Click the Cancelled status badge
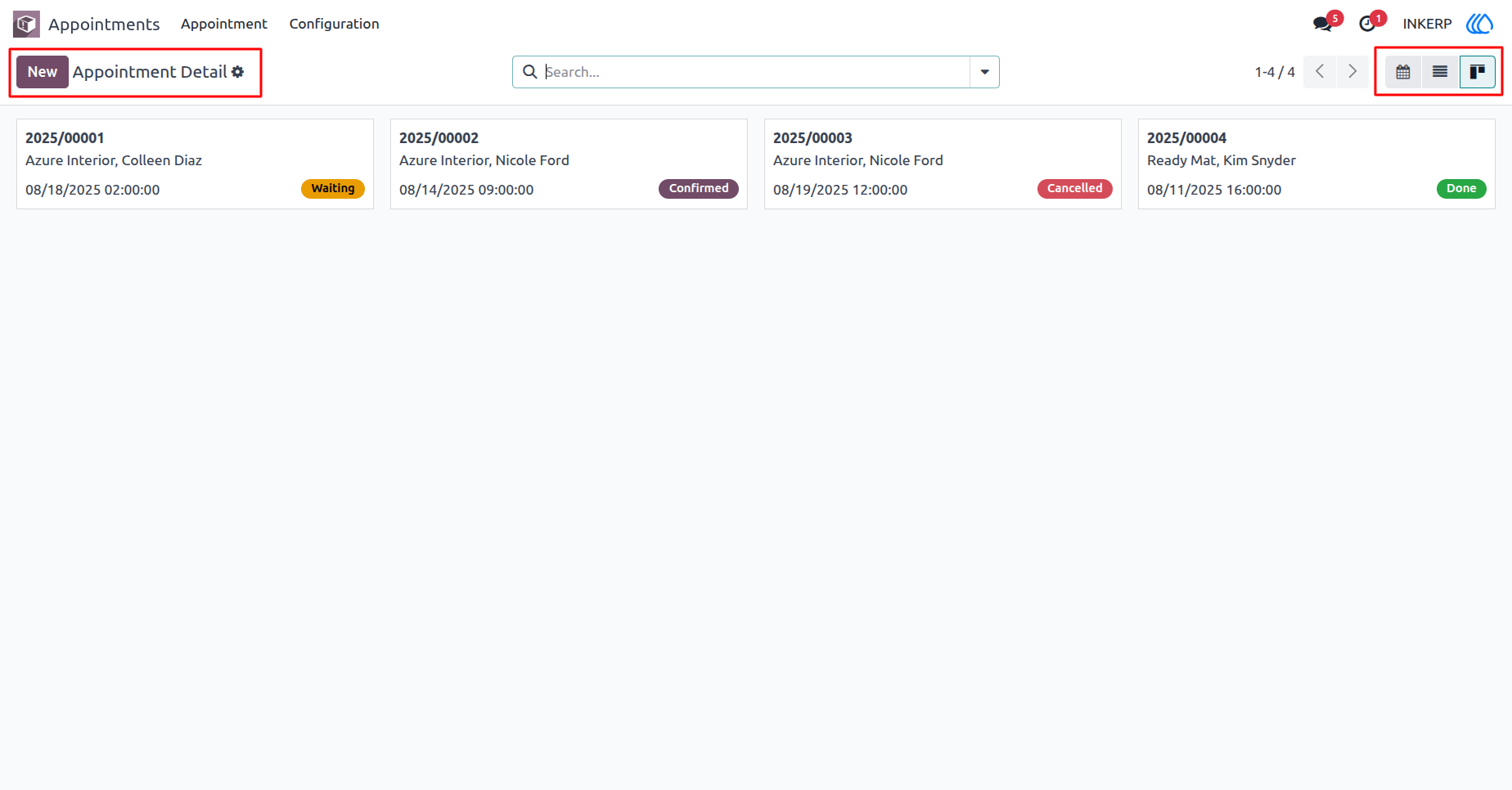This screenshot has height=790, width=1512. click(1075, 188)
